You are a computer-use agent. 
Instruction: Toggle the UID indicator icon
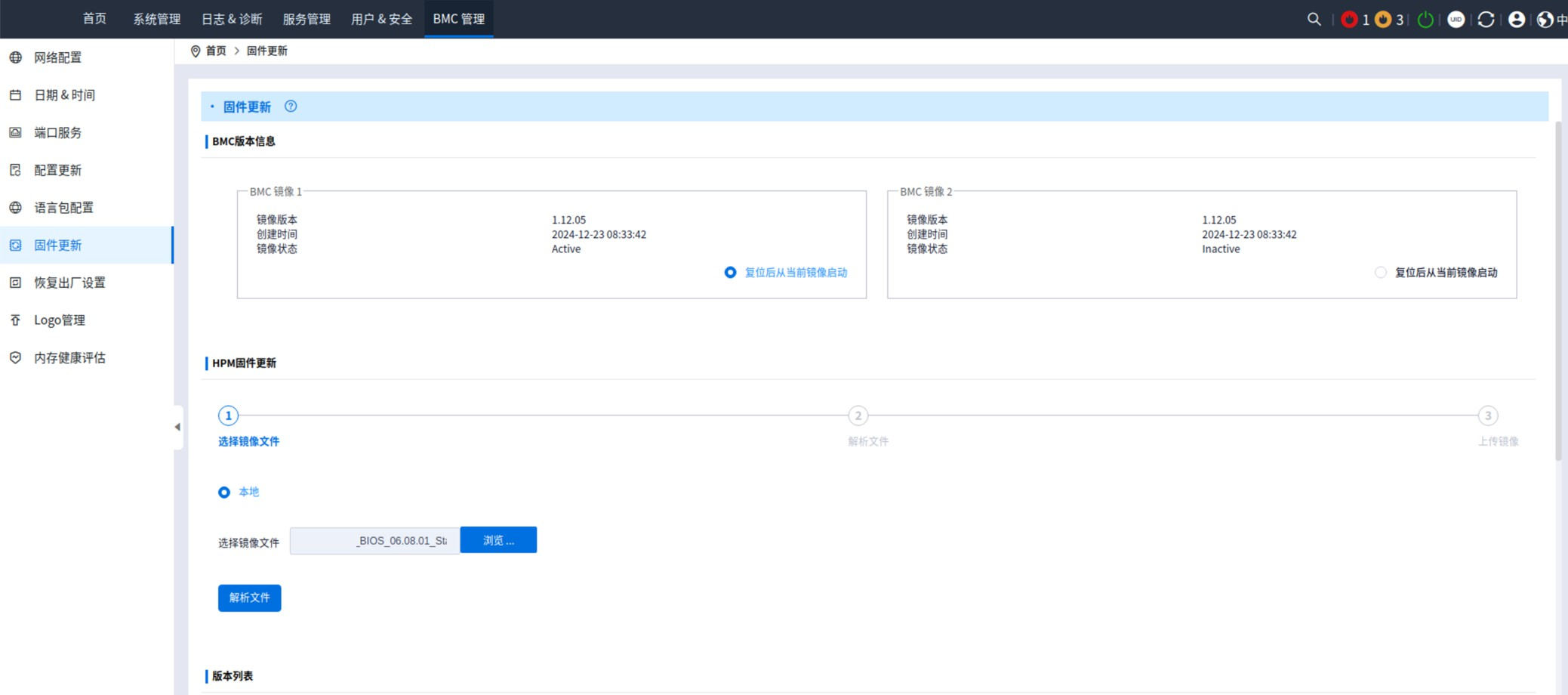coord(1456,20)
